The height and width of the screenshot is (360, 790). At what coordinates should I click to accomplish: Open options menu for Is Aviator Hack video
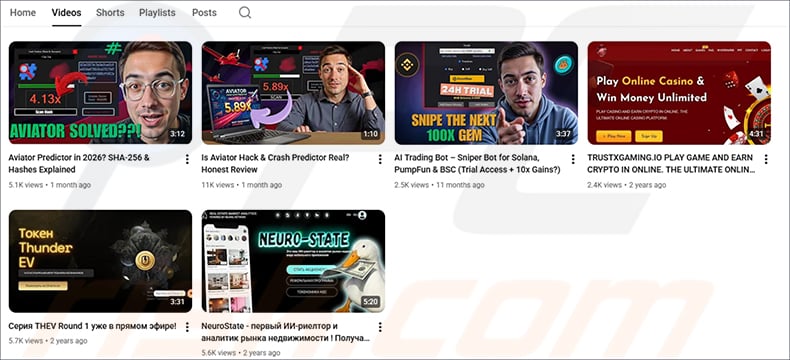pos(380,159)
